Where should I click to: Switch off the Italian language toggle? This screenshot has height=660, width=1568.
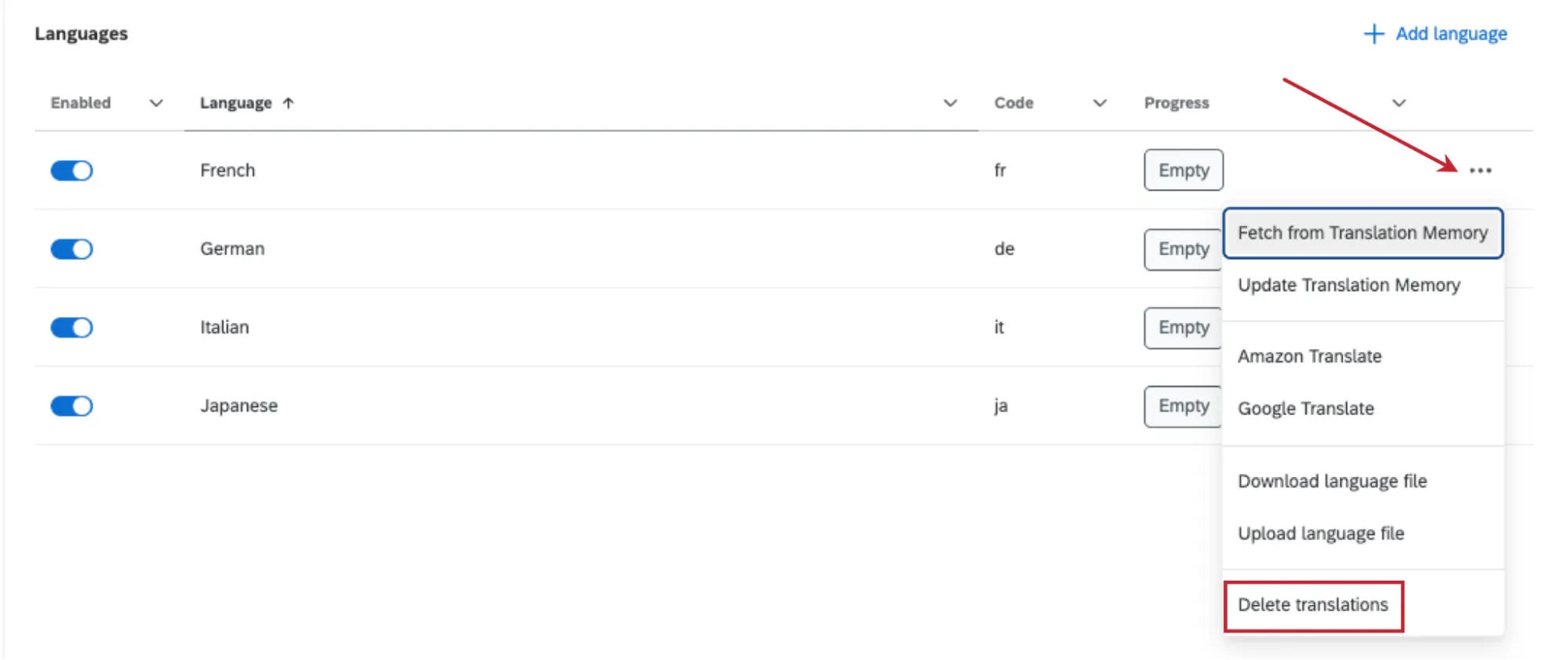tap(72, 327)
